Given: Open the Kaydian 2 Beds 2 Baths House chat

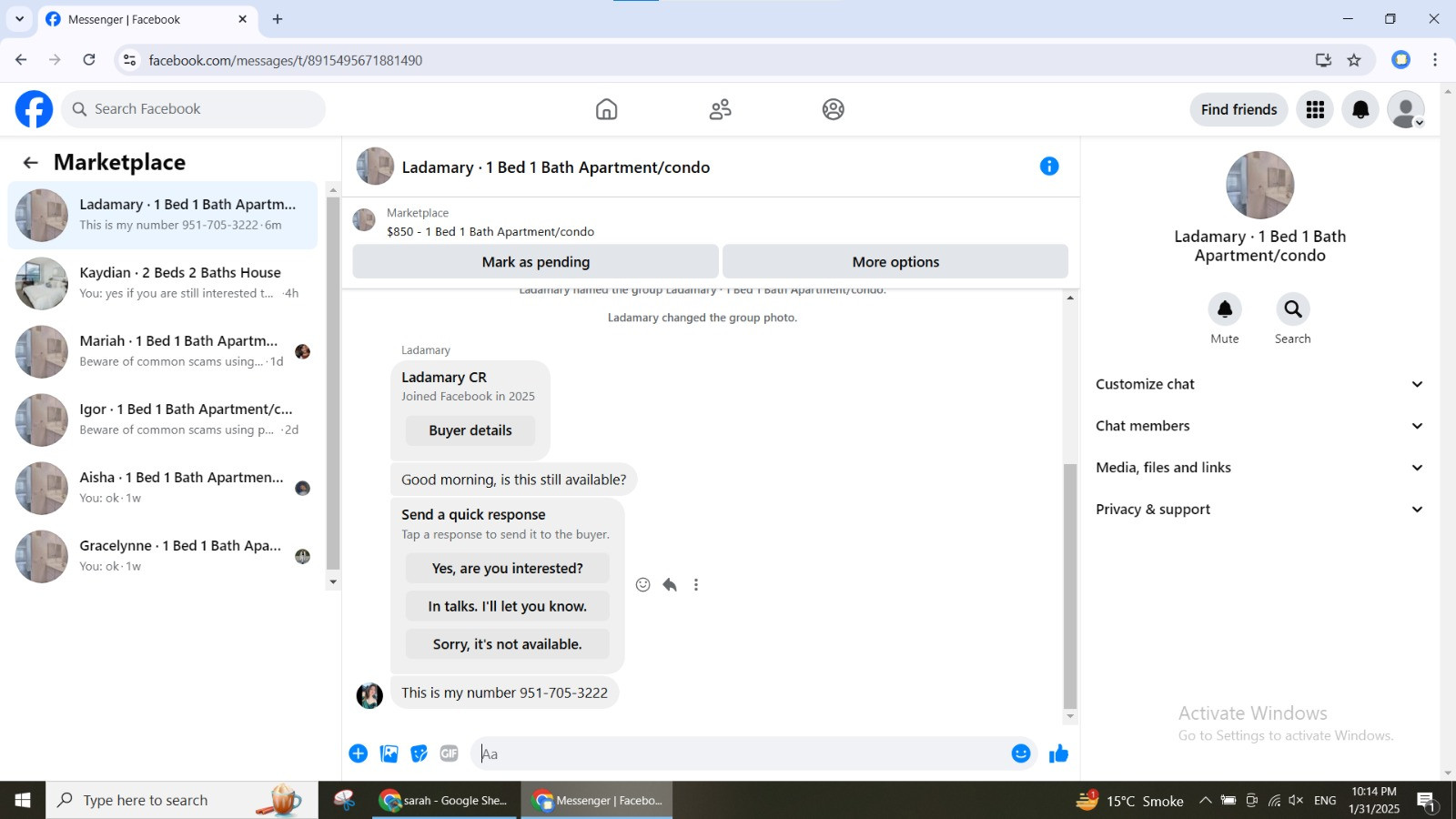Looking at the screenshot, I should (163, 283).
